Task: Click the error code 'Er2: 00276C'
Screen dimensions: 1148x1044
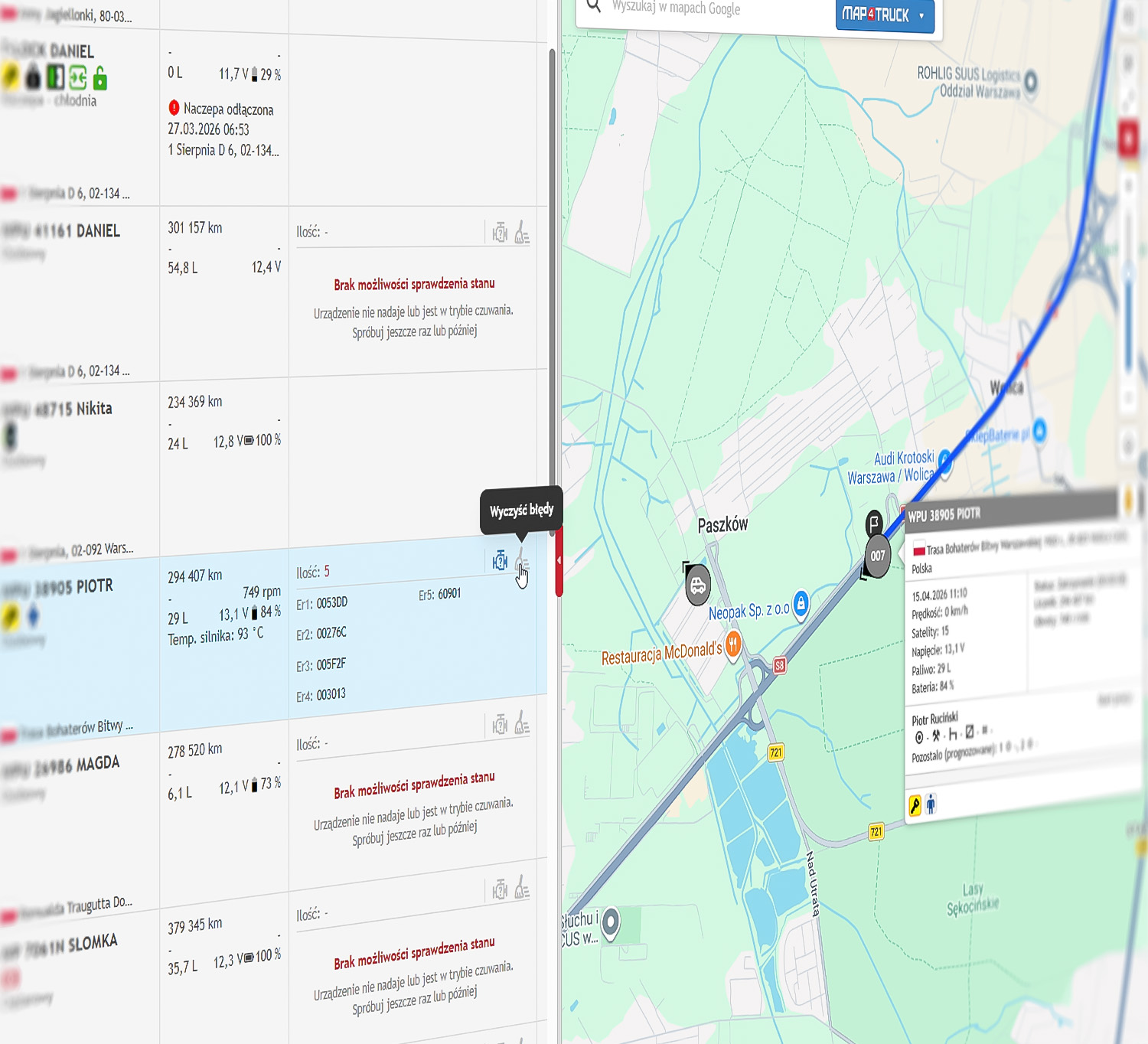Action: coord(321,634)
